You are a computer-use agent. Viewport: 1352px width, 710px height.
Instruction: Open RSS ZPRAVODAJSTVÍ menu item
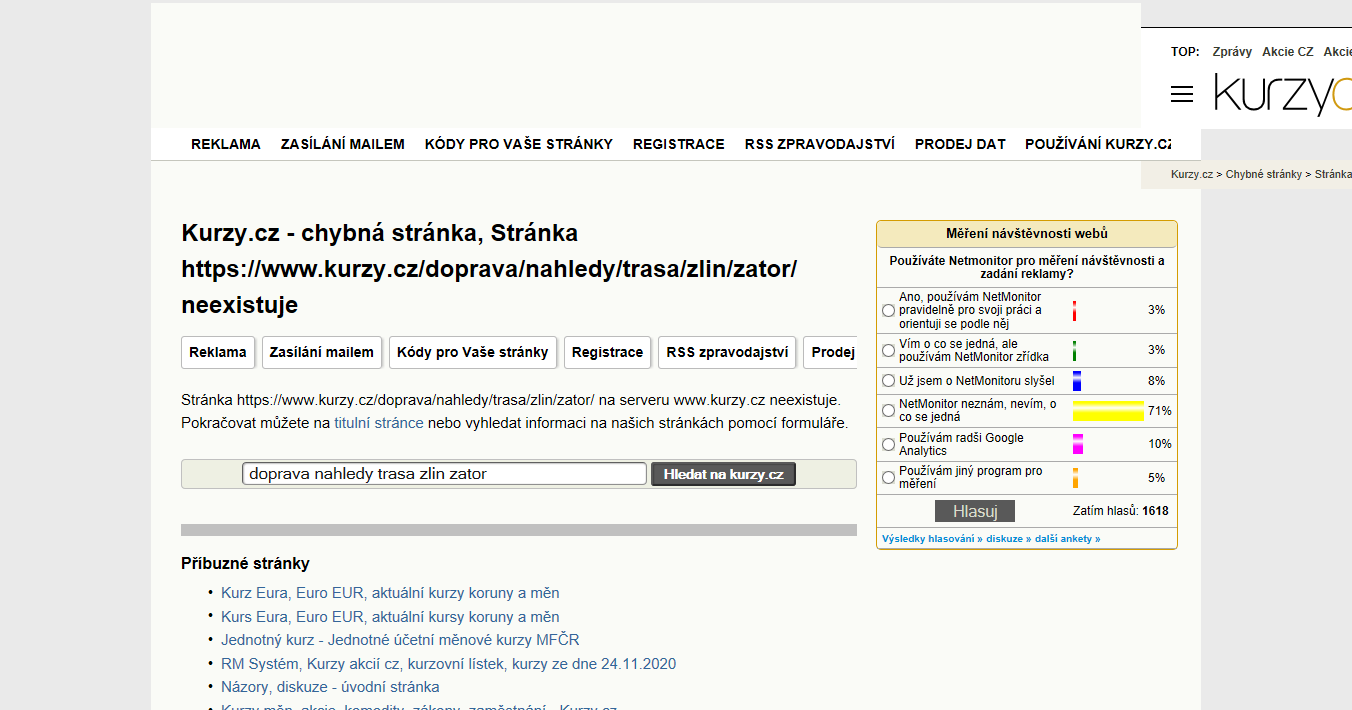820,144
